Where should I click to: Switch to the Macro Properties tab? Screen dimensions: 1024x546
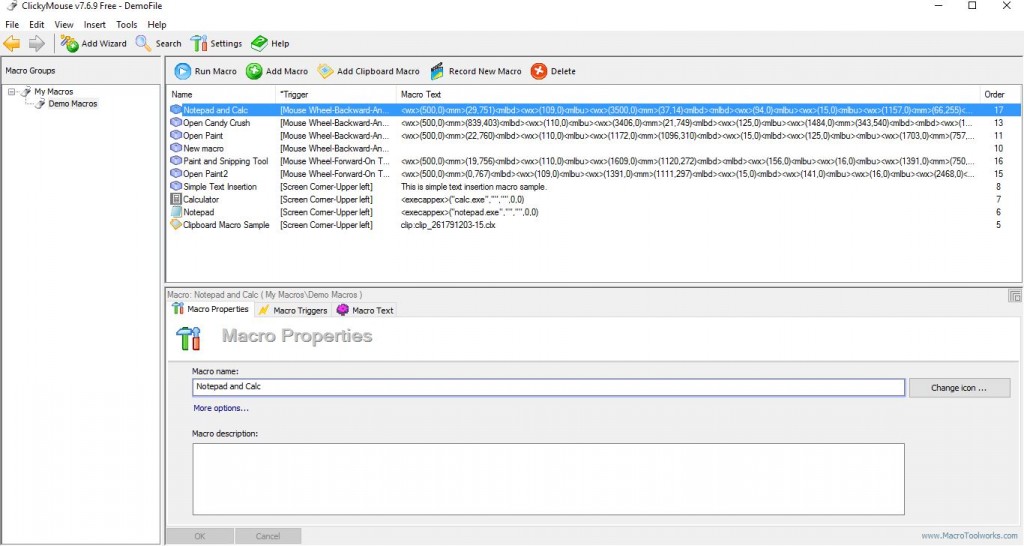pos(211,310)
